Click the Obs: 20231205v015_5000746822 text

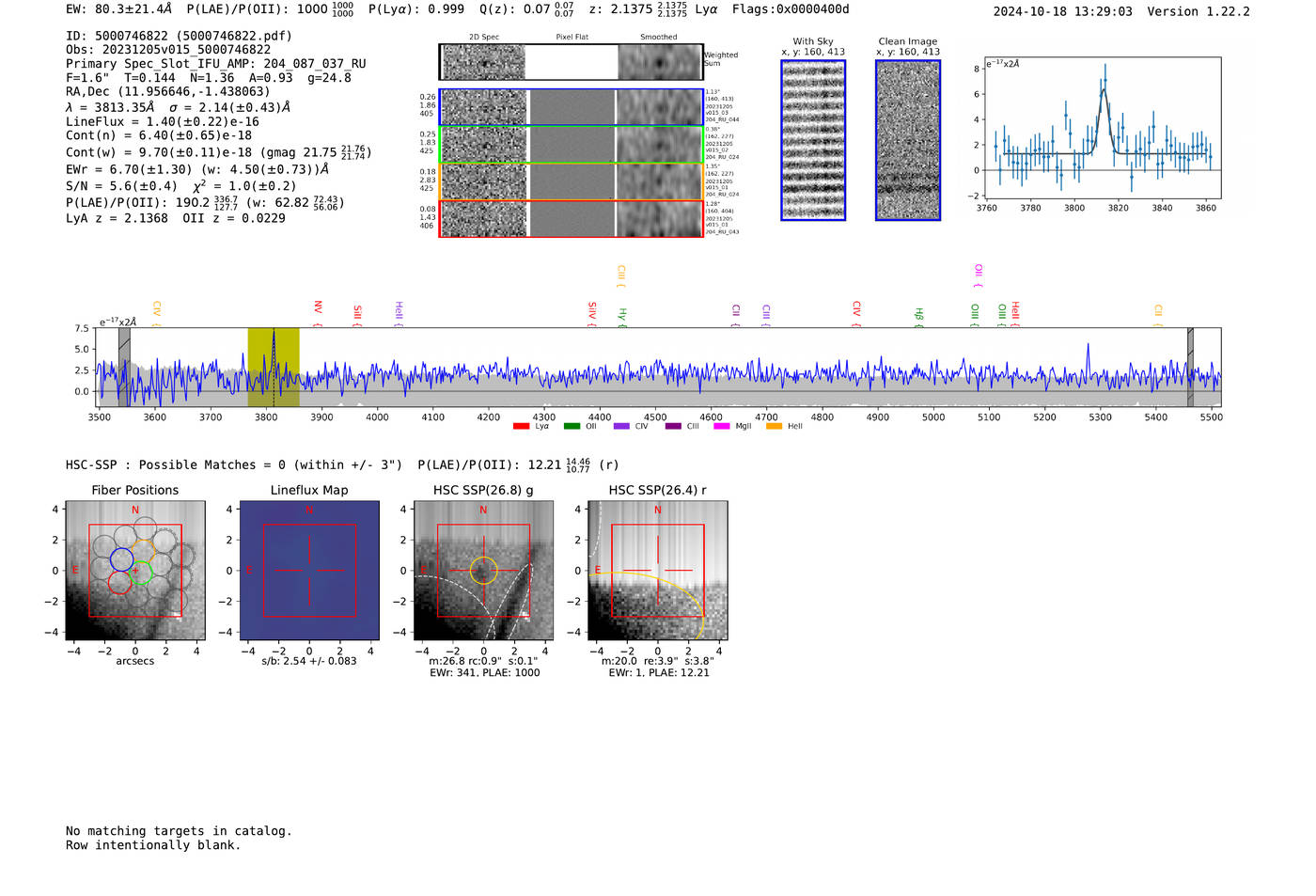pyautogui.click(x=168, y=50)
